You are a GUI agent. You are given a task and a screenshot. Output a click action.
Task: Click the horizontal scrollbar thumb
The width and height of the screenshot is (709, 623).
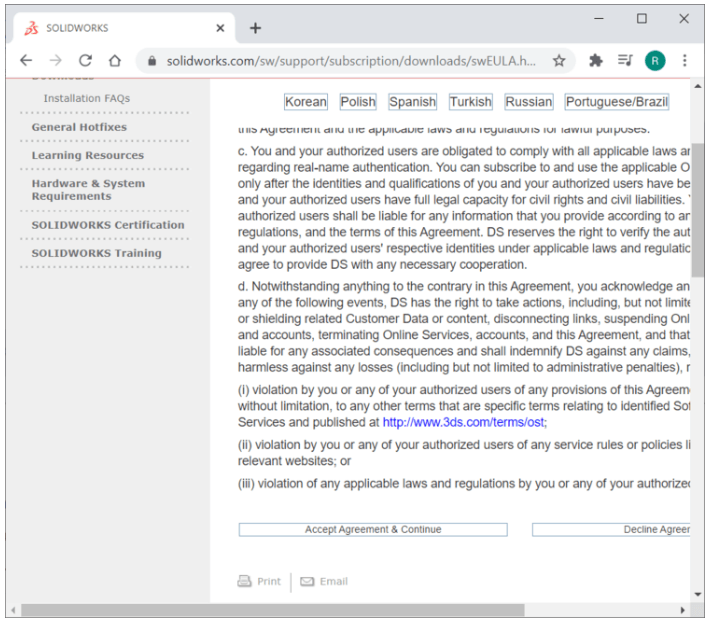click(273, 610)
